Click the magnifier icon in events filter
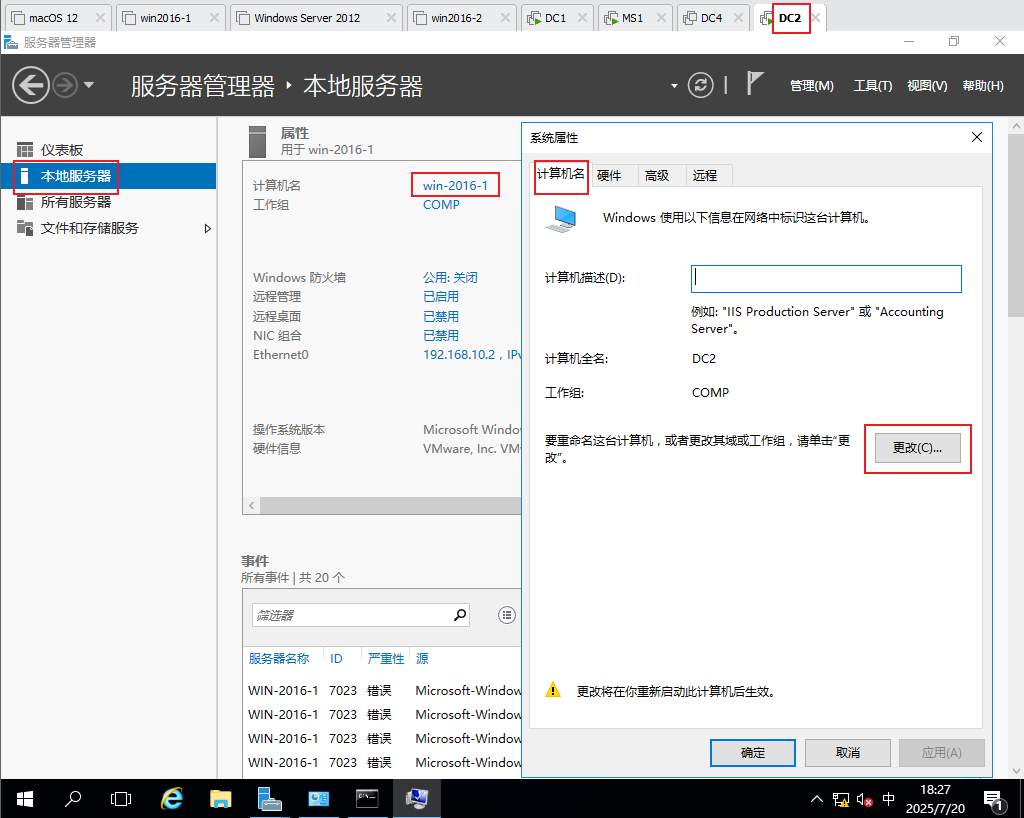This screenshot has height=818, width=1024. [460, 615]
